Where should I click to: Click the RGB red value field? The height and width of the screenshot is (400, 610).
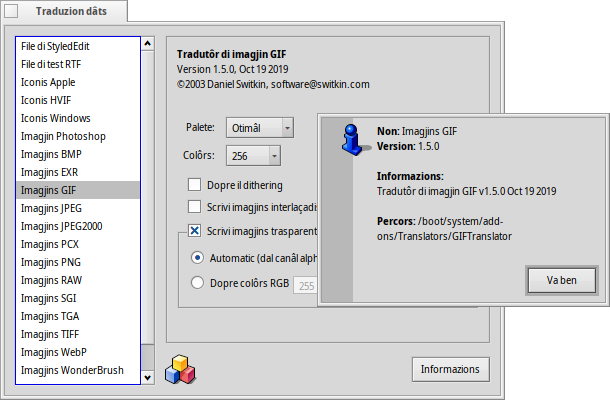coord(305,287)
